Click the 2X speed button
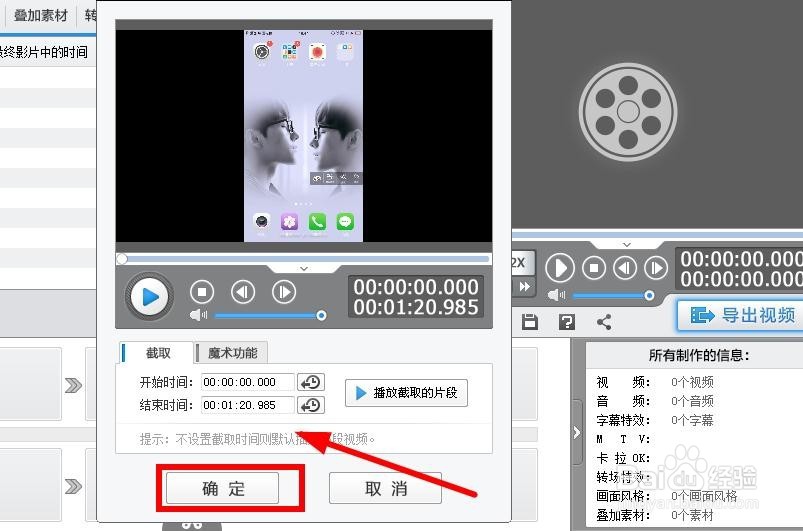This screenshot has width=803, height=531. pyautogui.click(x=523, y=263)
